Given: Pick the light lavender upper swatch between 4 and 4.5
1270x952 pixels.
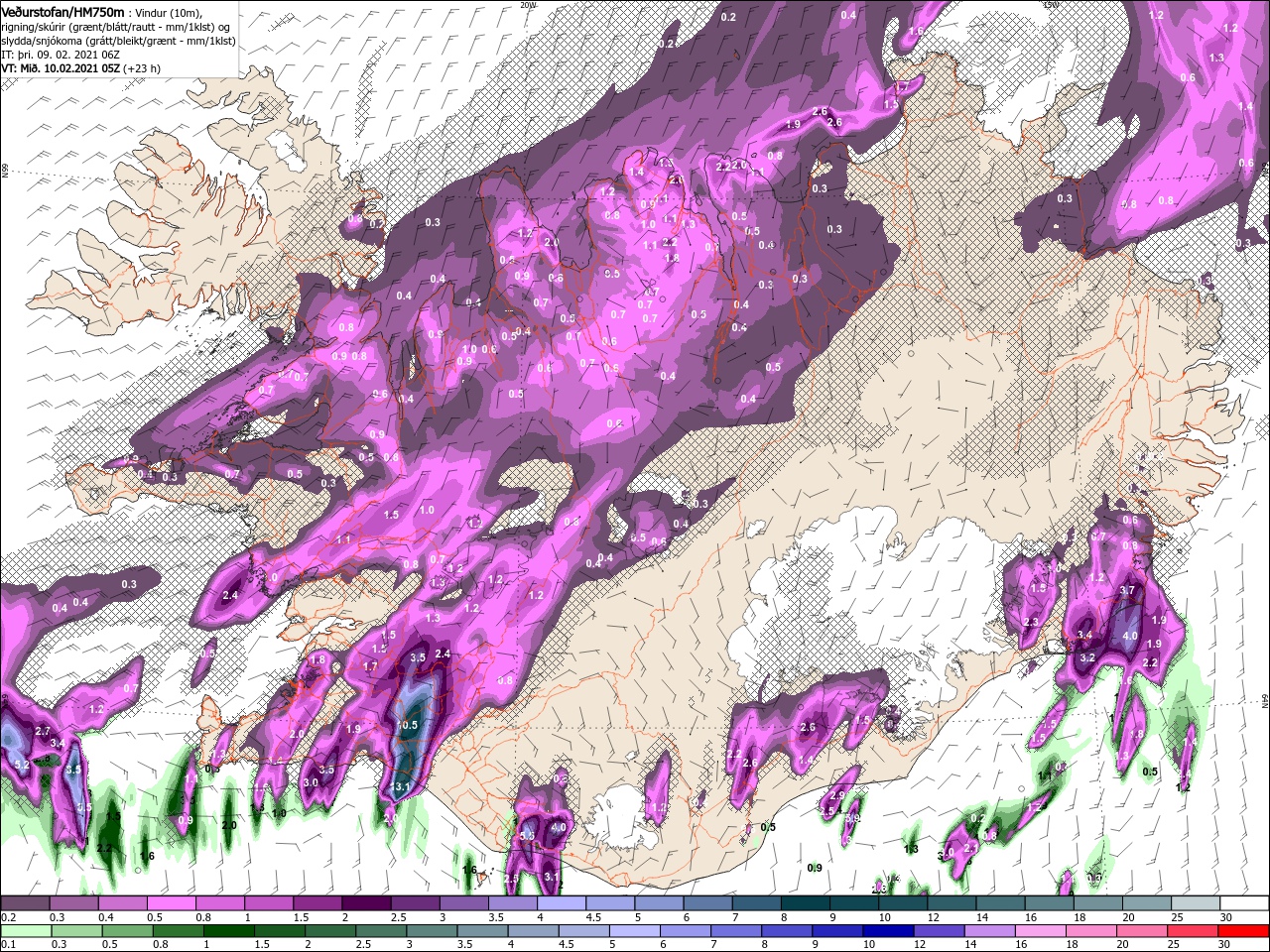Looking at the screenshot, I should point(561,904).
